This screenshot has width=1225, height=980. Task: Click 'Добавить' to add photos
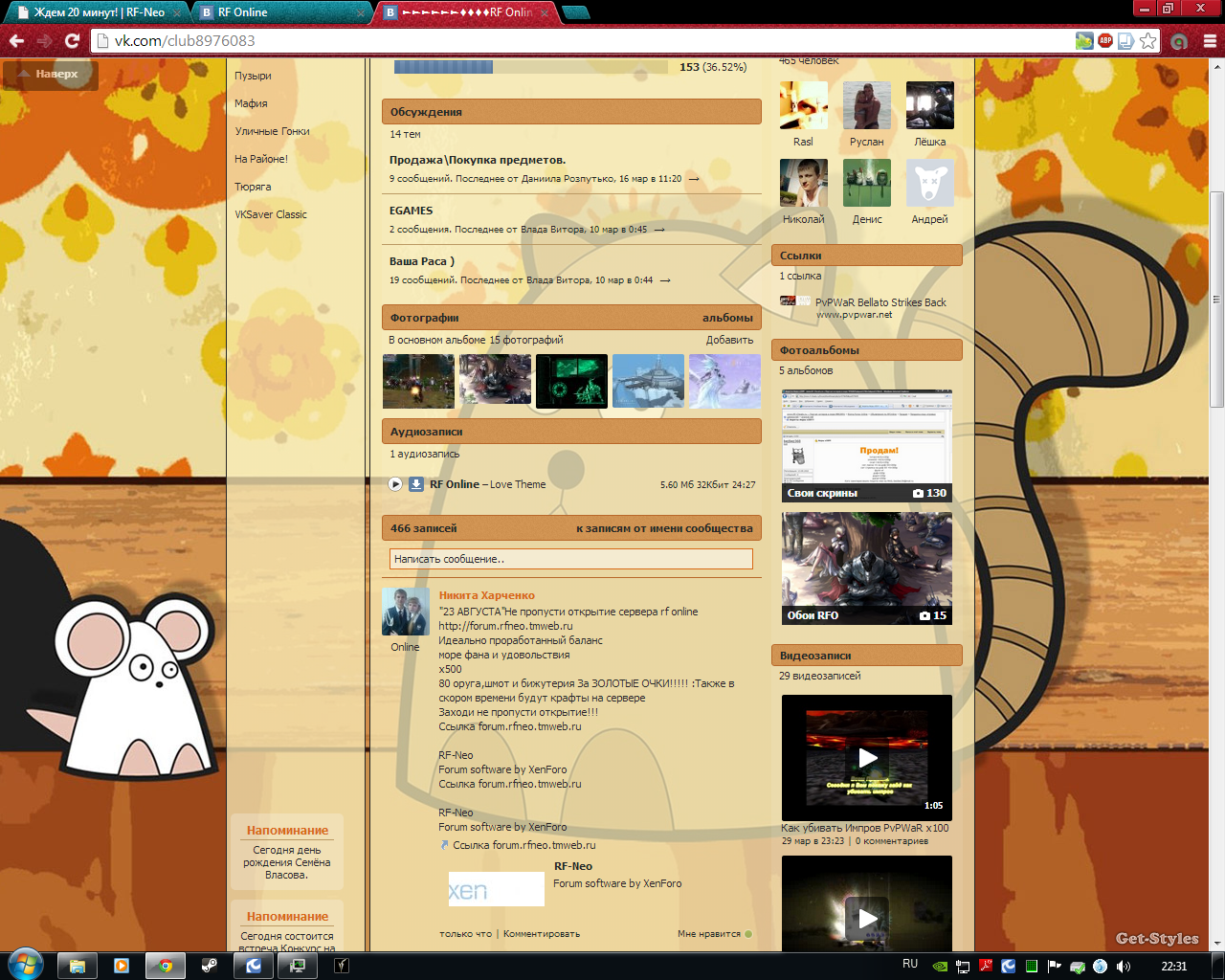click(x=729, y=340)
